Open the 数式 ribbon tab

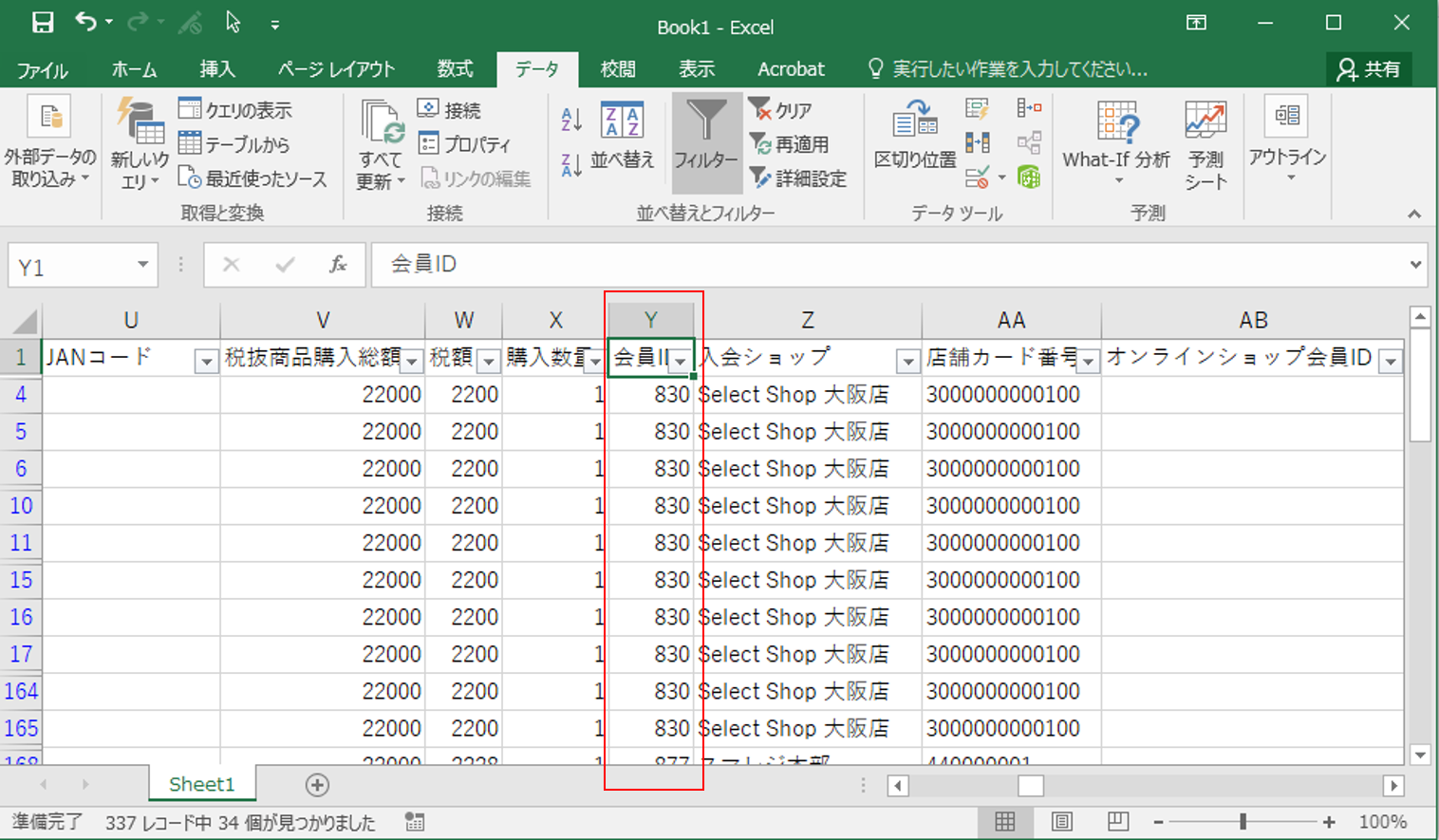pos(455,69)
